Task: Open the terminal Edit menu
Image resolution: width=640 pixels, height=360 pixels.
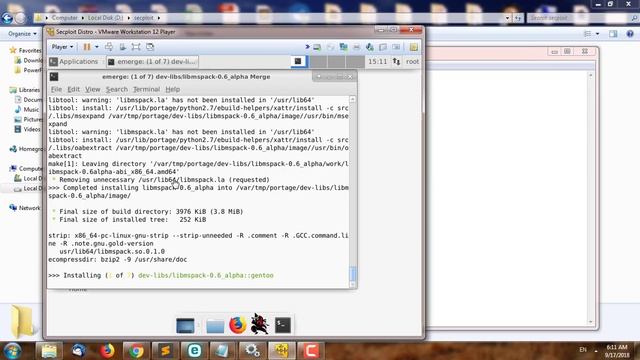Action: [73, 89]
